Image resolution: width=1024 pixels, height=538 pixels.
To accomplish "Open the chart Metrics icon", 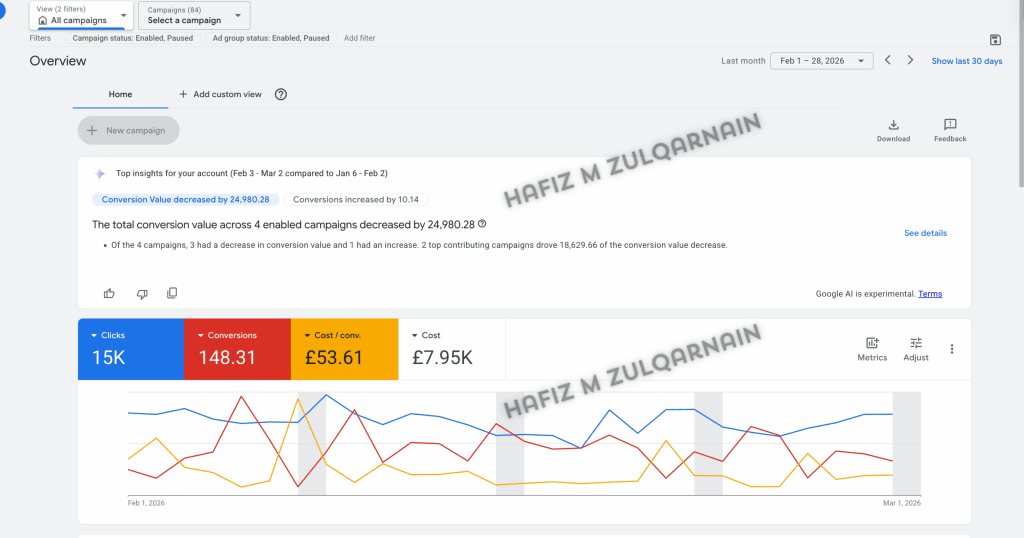I will [872, 343].
